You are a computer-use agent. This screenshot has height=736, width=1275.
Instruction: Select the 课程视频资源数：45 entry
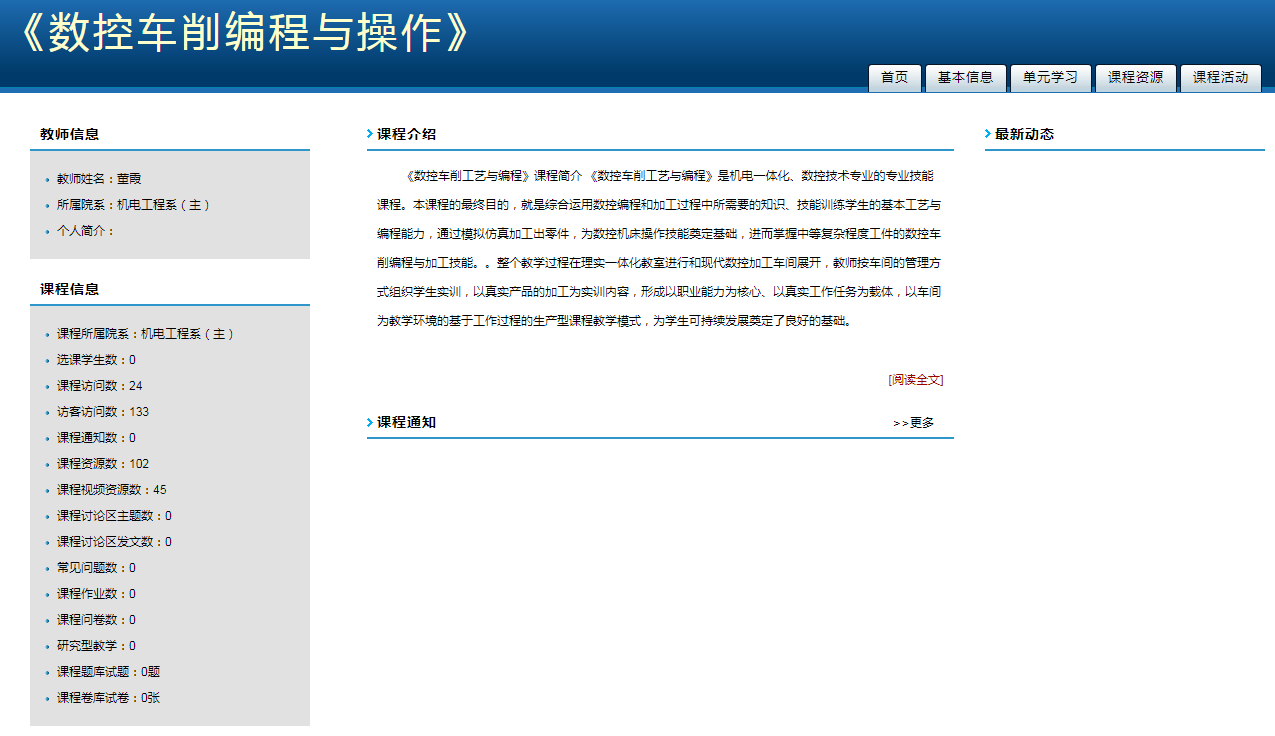pos(111,490)
